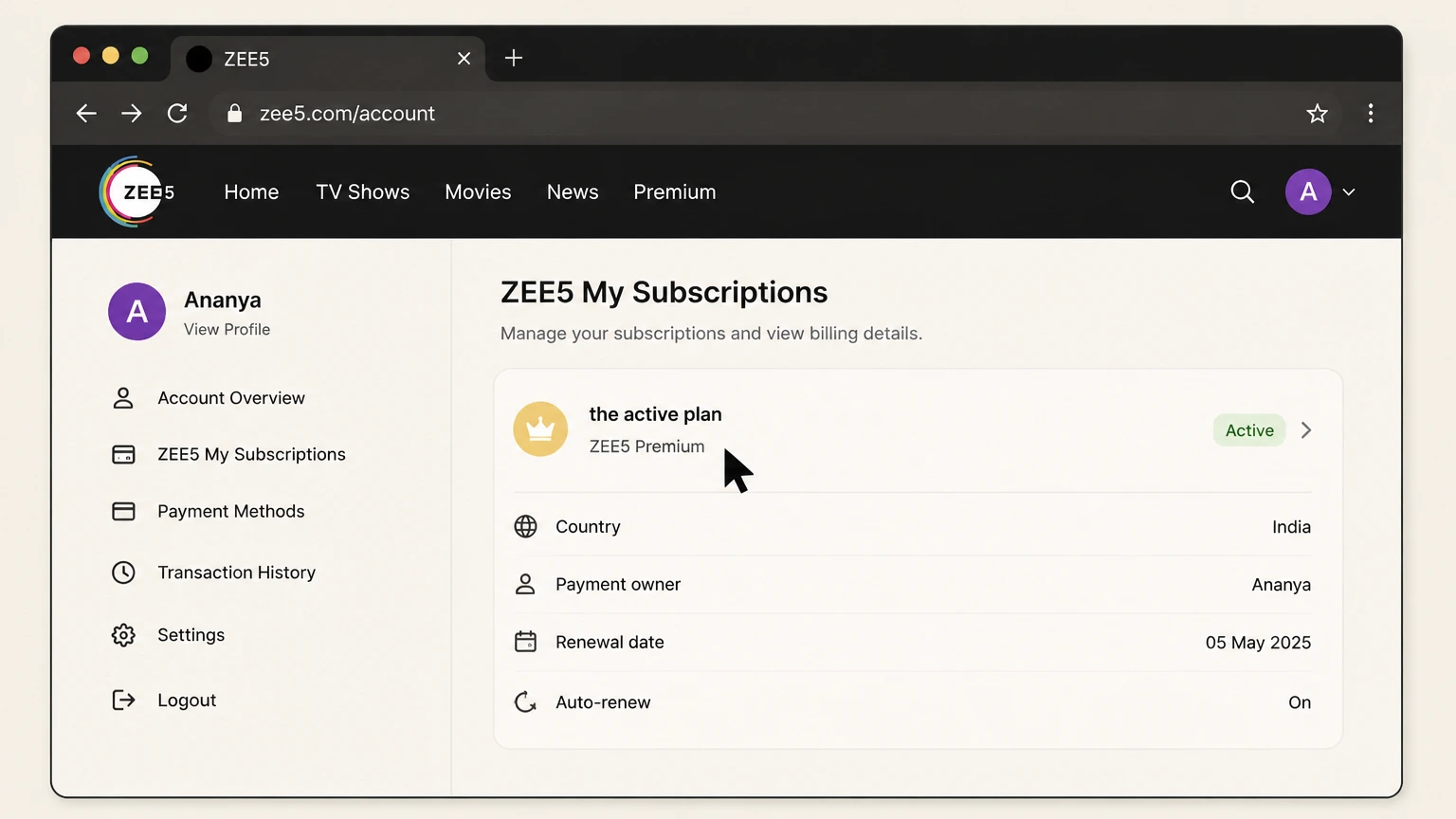This screenshot has width=1456, height=819.
Task: Click the Account Overview person icon
Action: click(x=123, y=398)
